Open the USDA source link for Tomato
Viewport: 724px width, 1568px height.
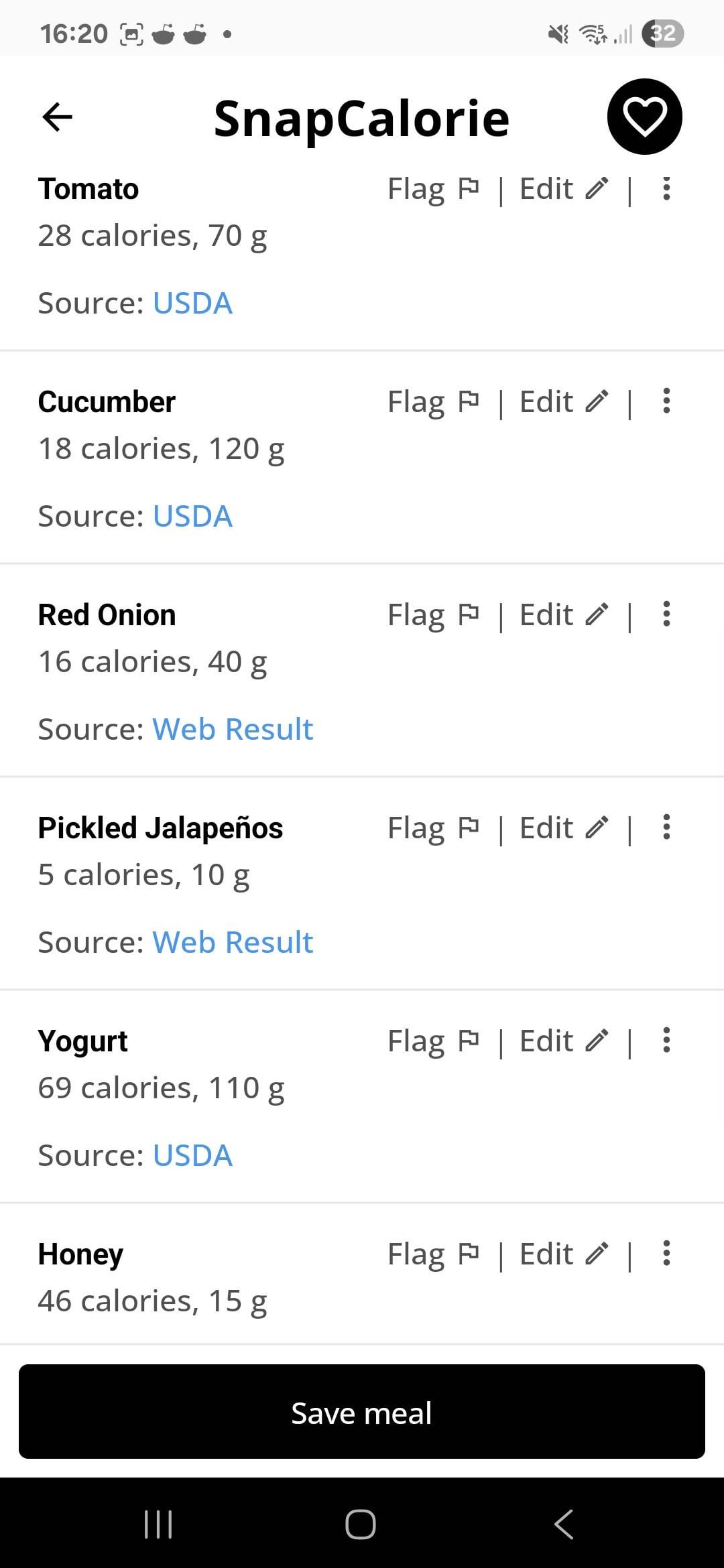coord(192,303)
